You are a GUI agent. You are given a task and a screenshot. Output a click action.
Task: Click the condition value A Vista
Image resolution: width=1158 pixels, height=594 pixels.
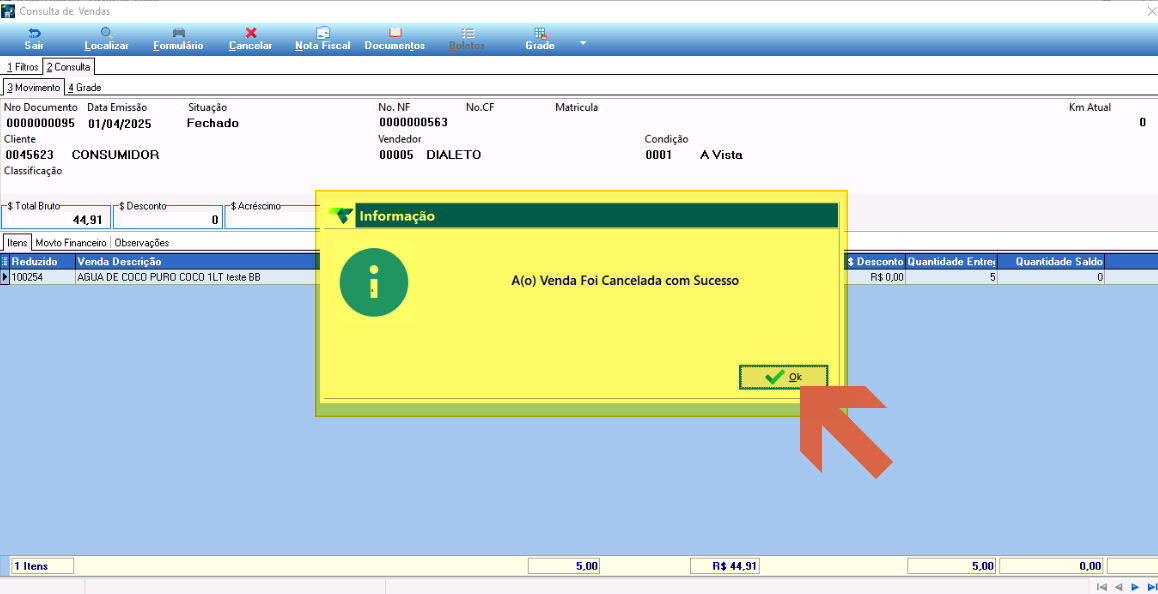722,155
